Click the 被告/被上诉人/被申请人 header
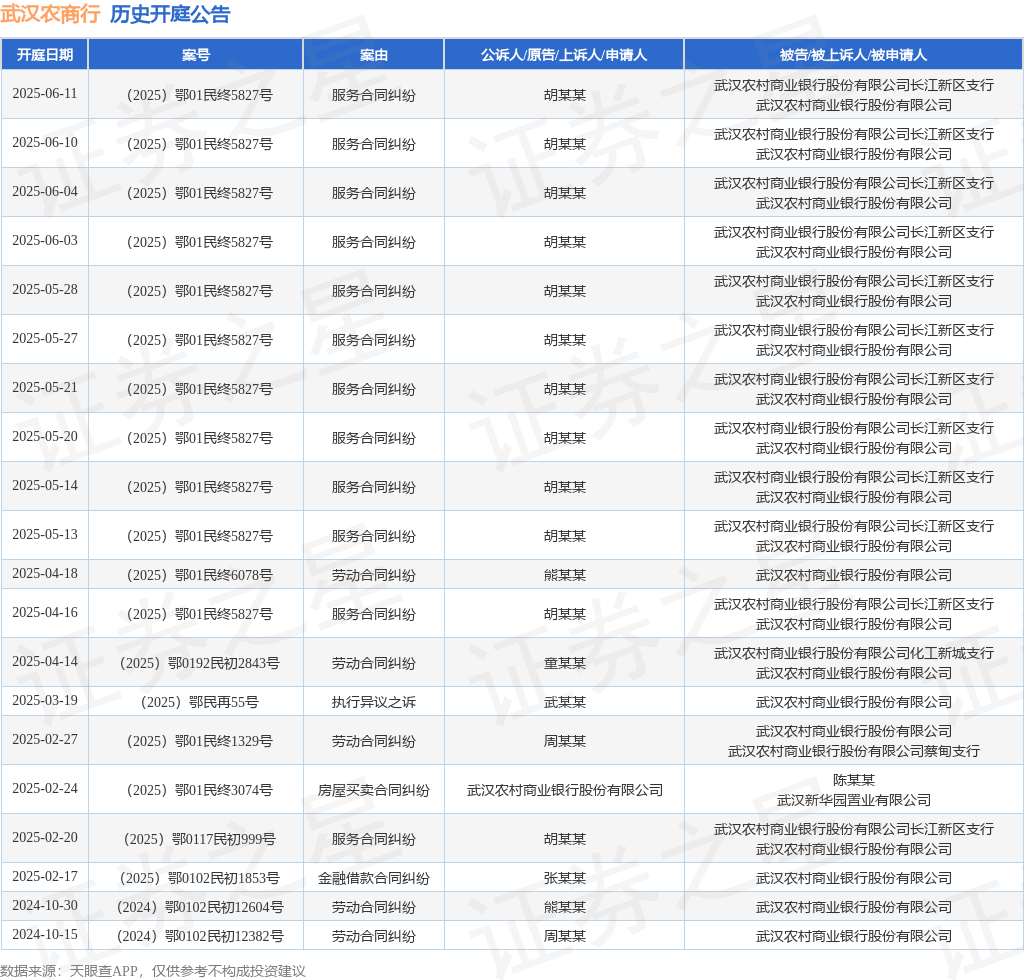Image resolution: width=1024 pixels, height=980 pixels. click(x=853, y=55)
